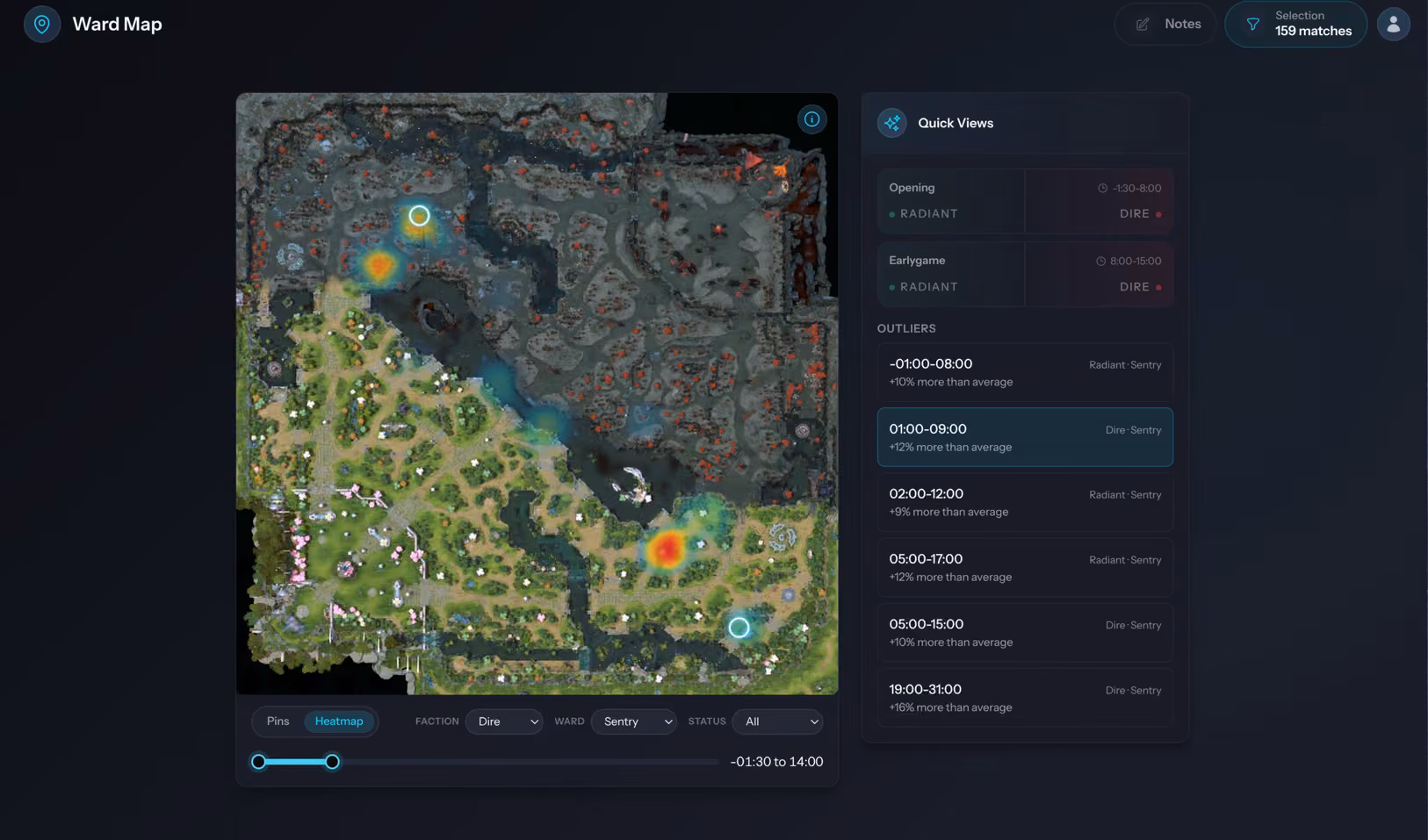Click the Quick Views sparkle icon
The height and width of the screenshot is (840, 1428).
[x=891, y=123]
